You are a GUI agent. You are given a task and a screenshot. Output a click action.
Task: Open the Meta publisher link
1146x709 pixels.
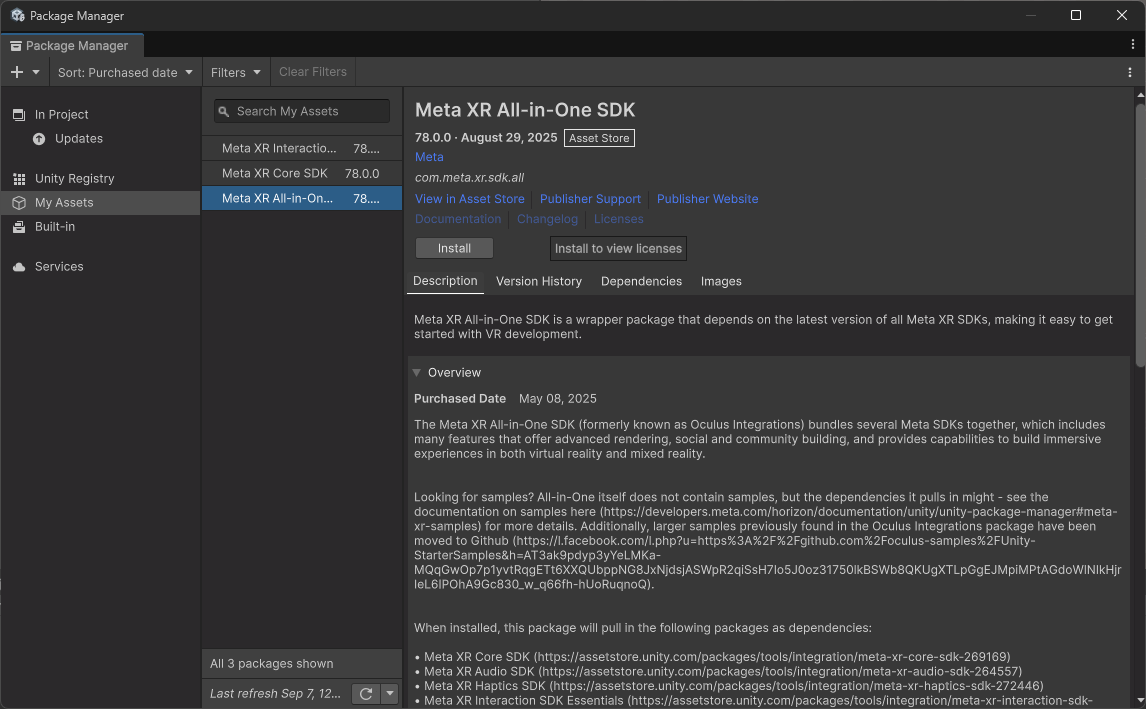tap(429, 157)
